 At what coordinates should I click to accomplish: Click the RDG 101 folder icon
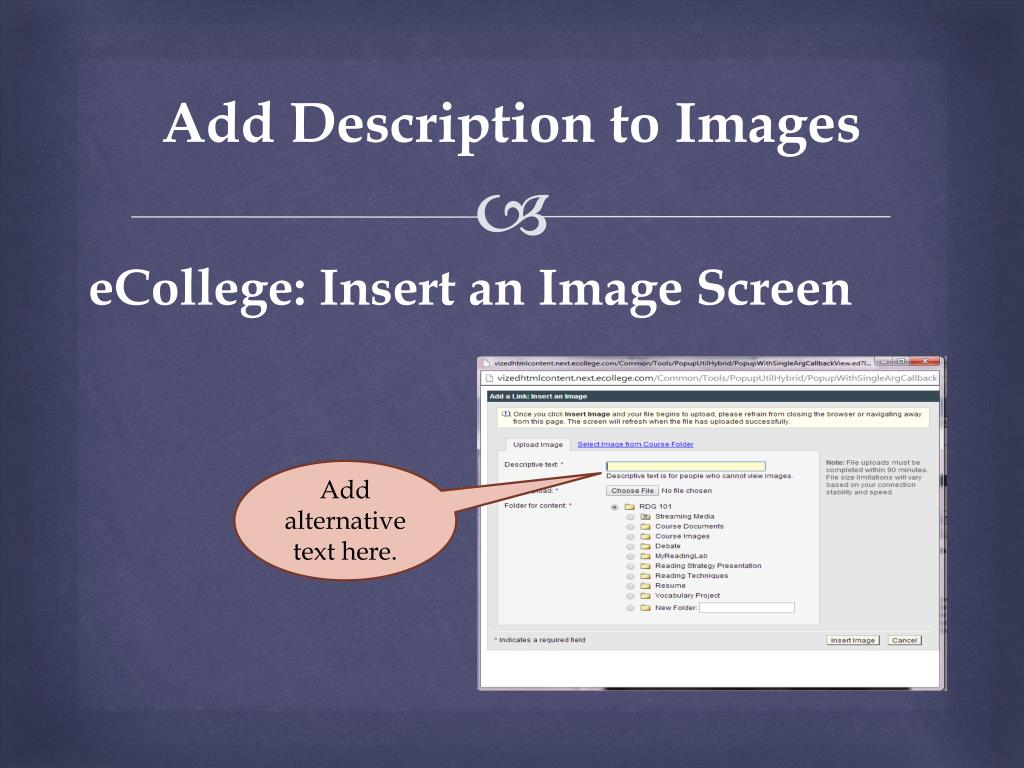pyautogui.click(x=630, y=507)
